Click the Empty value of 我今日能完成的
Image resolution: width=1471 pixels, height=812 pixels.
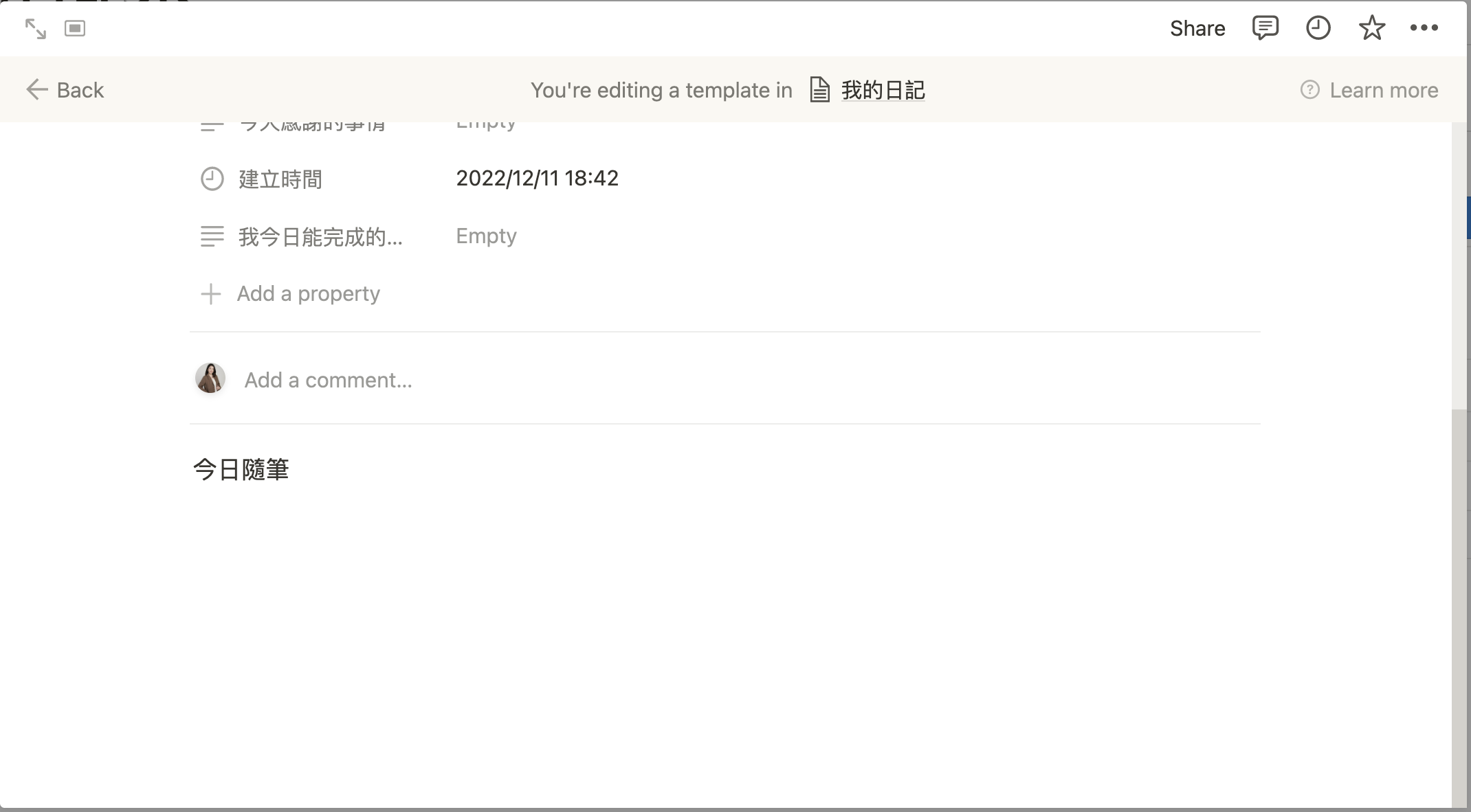[486, 236]
